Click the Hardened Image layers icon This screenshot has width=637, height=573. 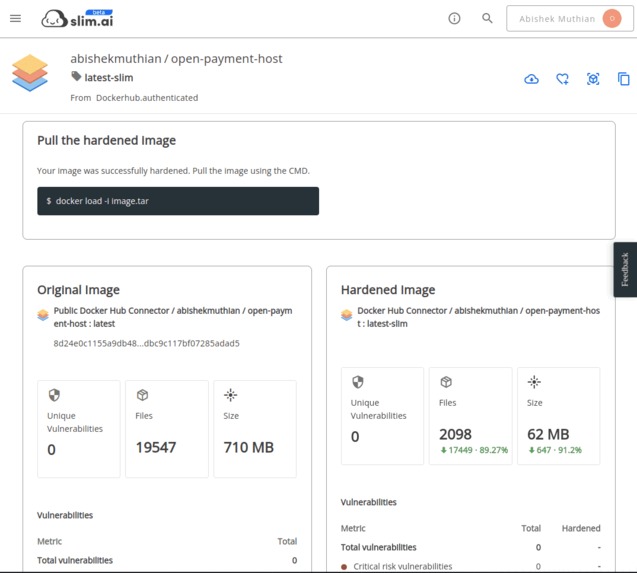pyautogui.click(x=347, y=315)
